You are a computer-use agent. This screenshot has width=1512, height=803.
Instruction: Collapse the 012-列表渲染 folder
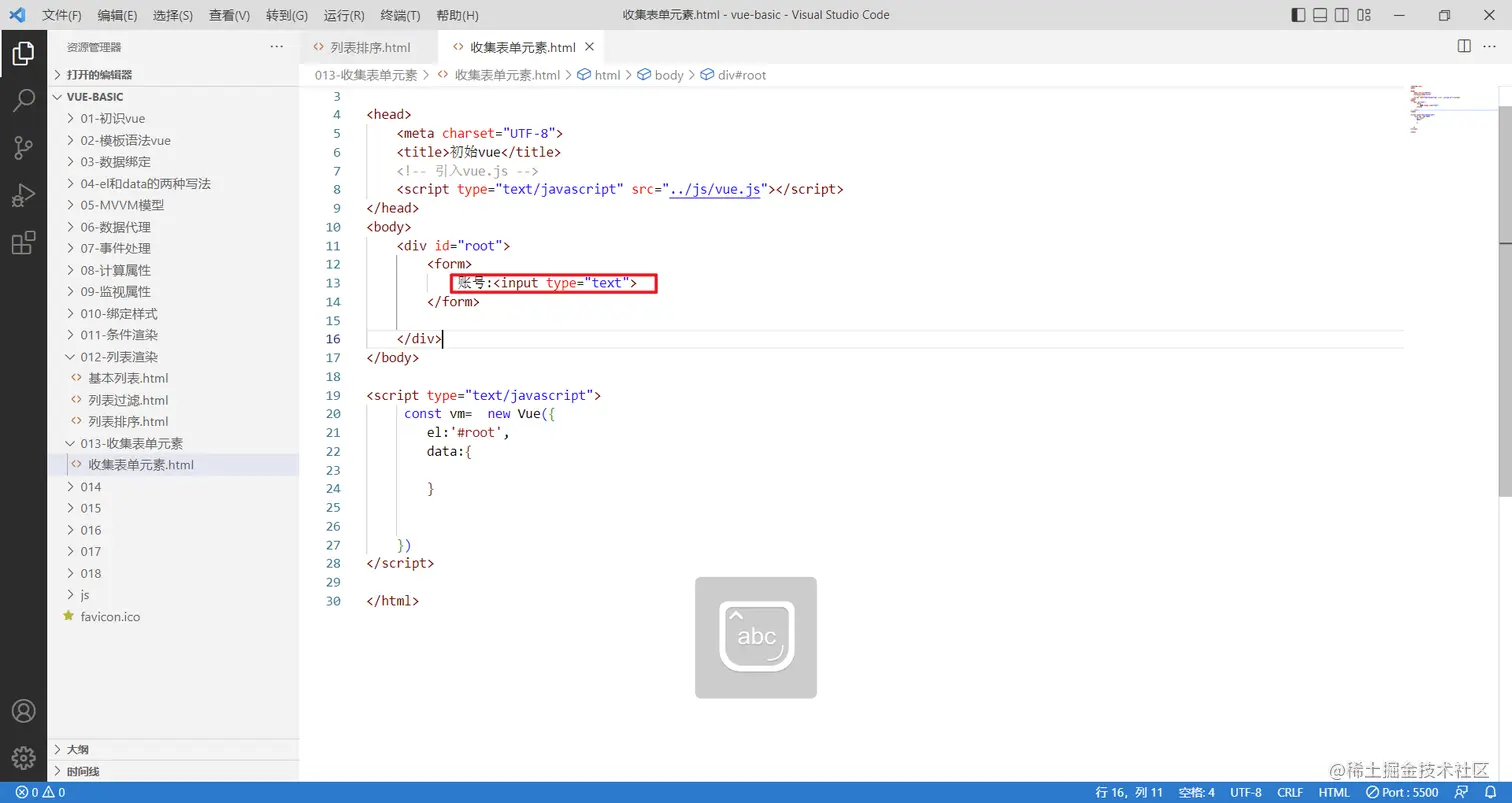174,357
